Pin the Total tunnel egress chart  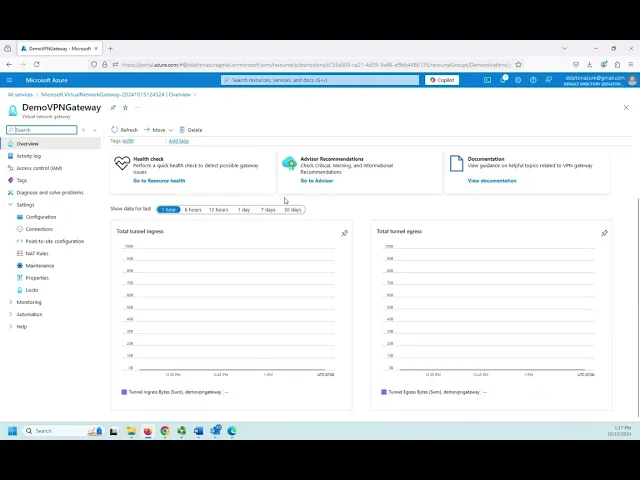604,233
